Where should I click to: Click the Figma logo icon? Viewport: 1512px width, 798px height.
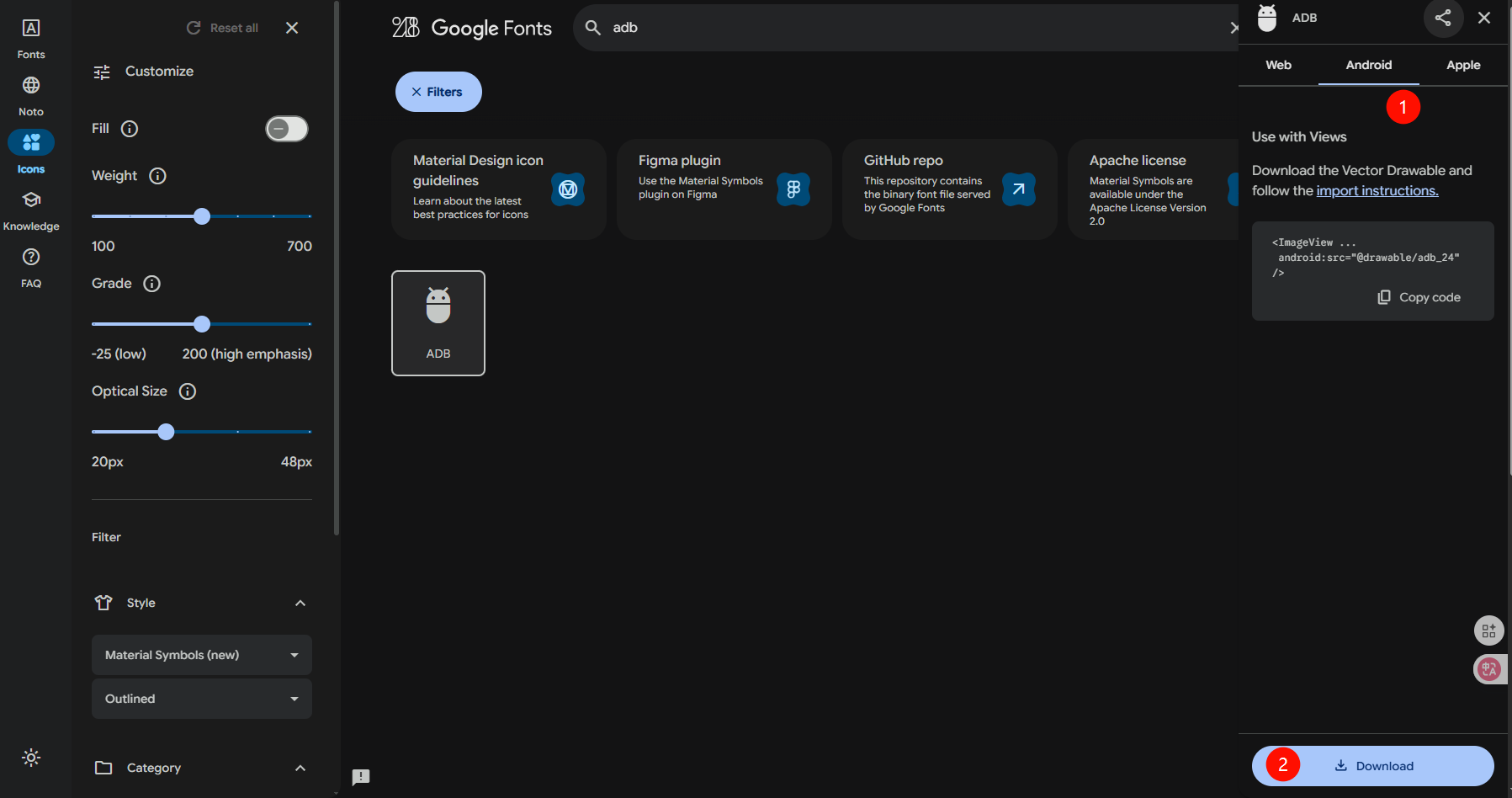click(793, 189)
